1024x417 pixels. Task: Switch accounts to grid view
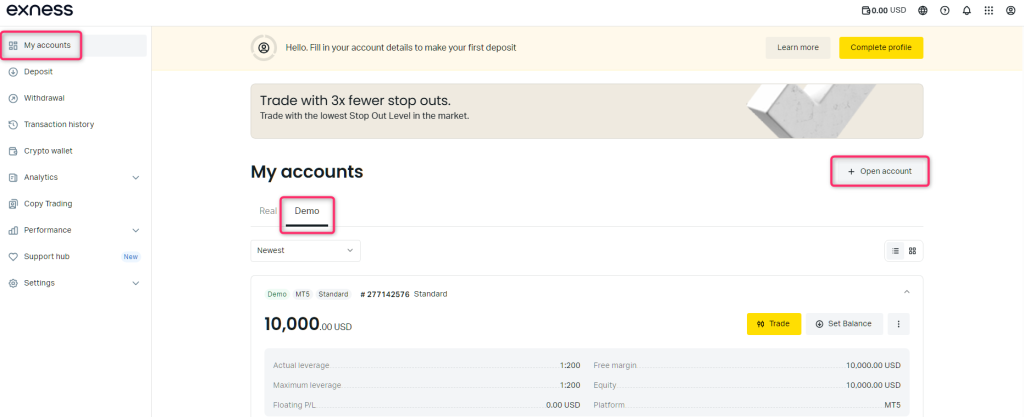[912, 251]
